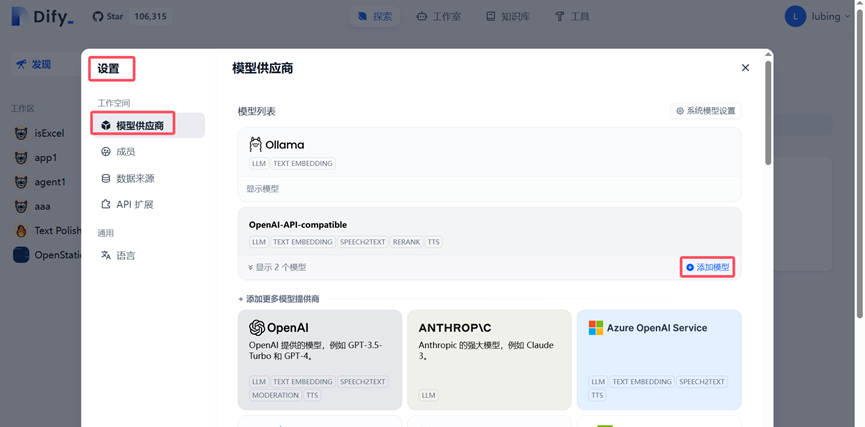Open the aaa workspace item
The image size is (865, 427).
click(42, 206)
